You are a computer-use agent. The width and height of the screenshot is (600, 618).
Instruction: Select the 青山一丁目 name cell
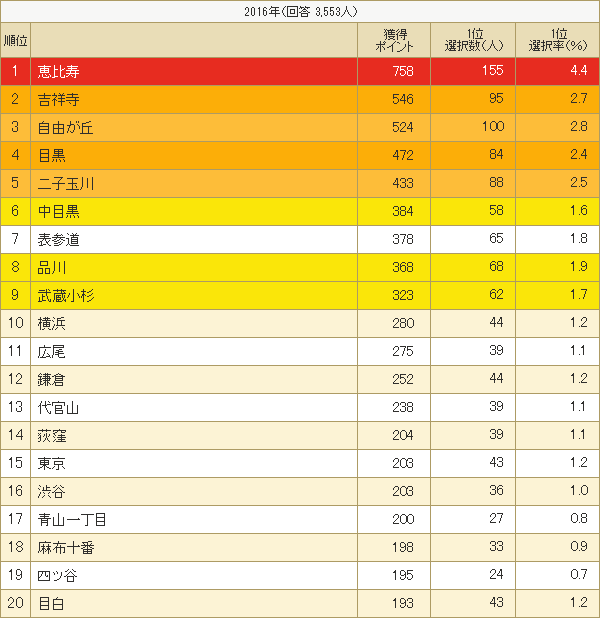coord(72,519)
